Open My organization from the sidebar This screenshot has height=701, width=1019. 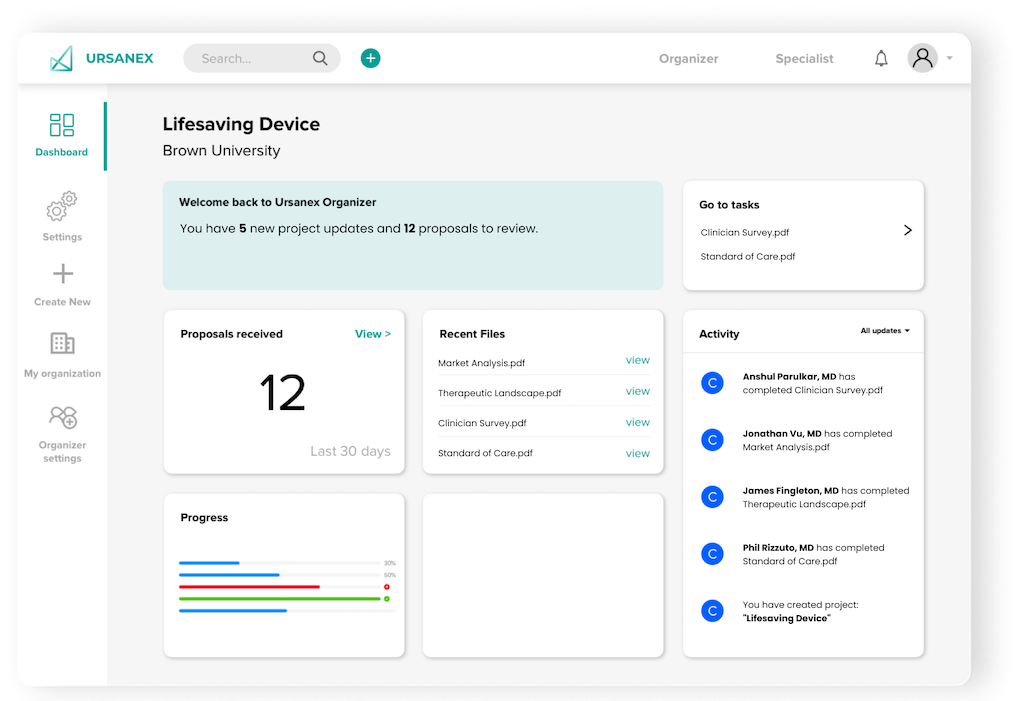coord(61,344)
